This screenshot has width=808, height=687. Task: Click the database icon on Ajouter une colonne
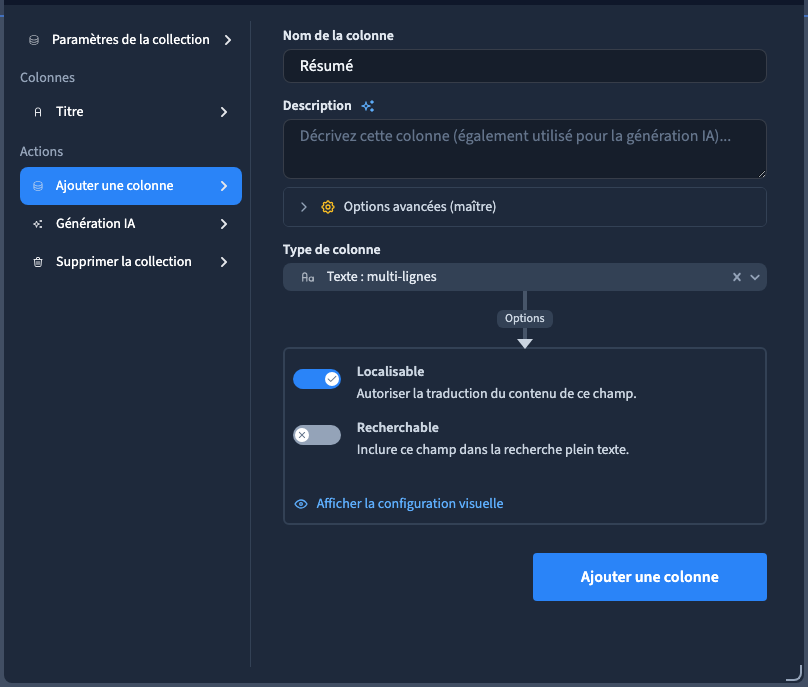tap(38, 186)
